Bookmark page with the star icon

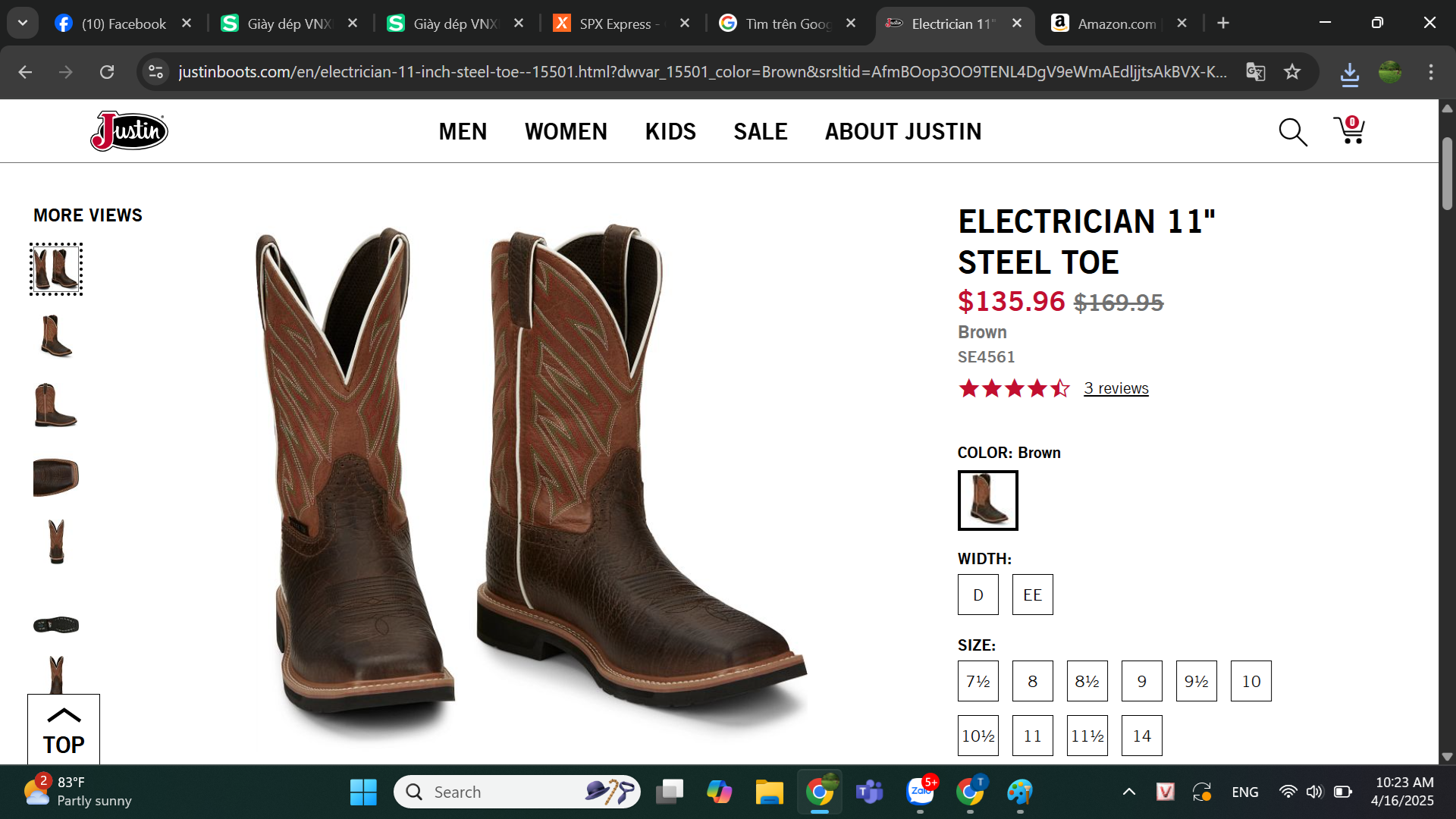click(1292, 72)
